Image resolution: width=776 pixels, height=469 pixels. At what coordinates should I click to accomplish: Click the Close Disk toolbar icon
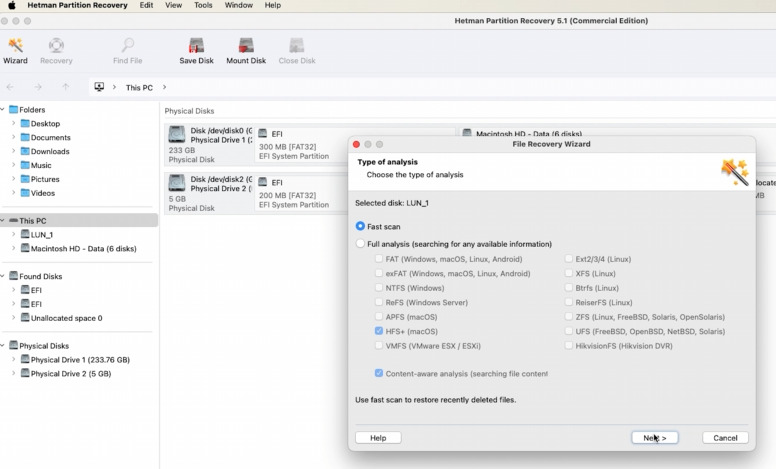(x=296, y=51)
